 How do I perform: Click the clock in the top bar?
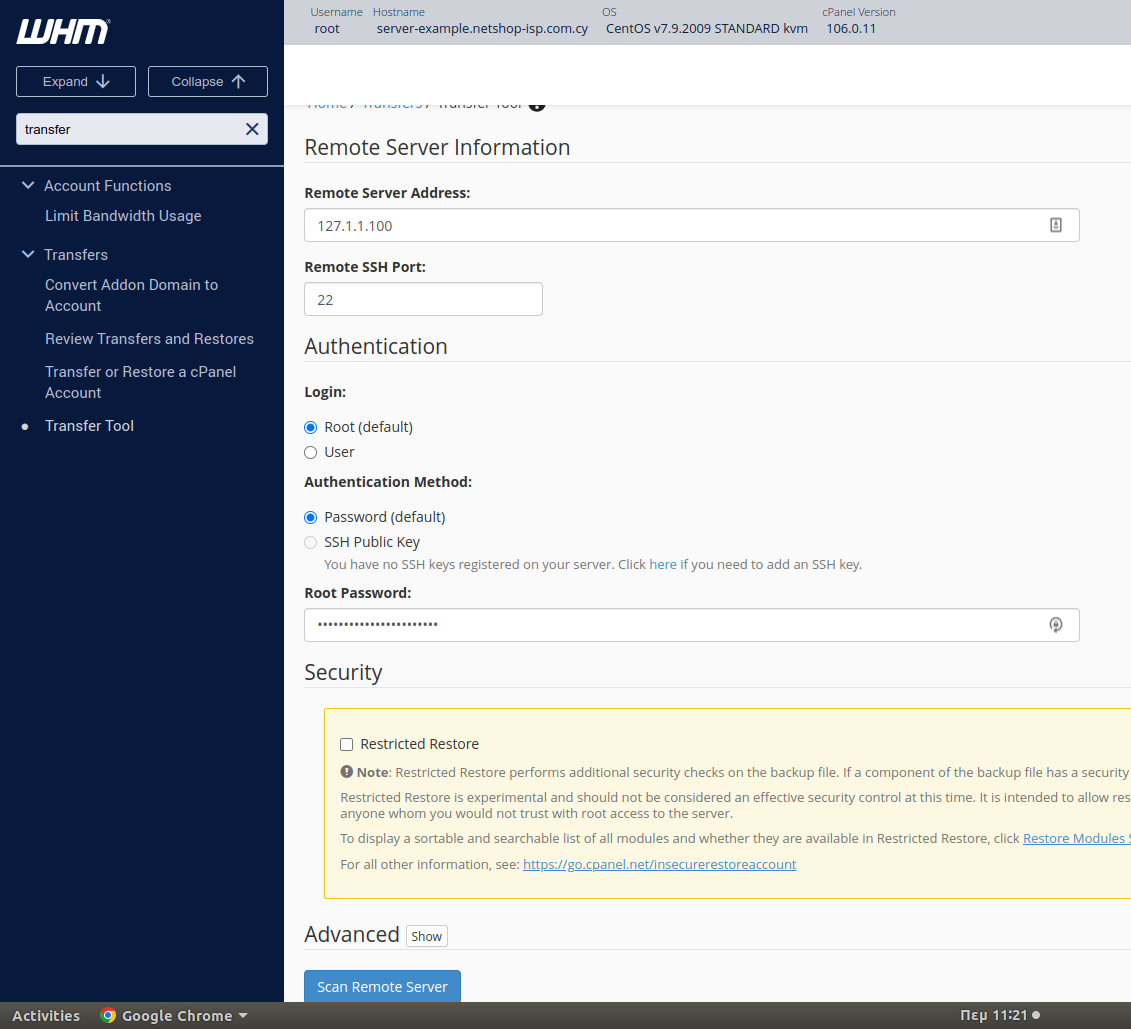[993, 1015]
